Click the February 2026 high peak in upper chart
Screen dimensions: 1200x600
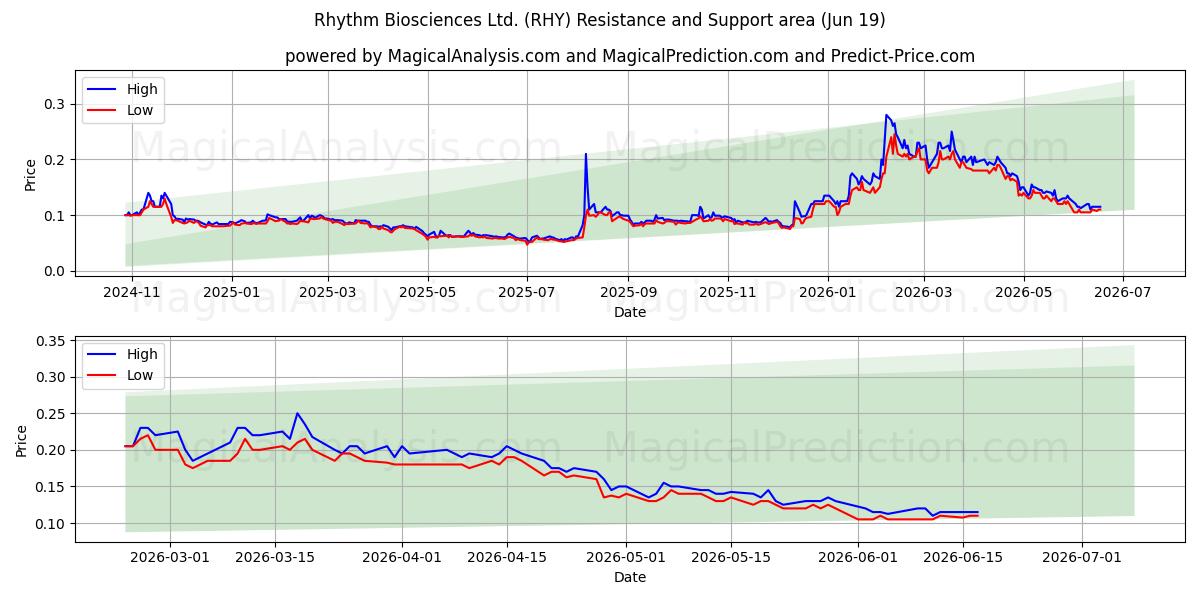[x=886, y=115]
